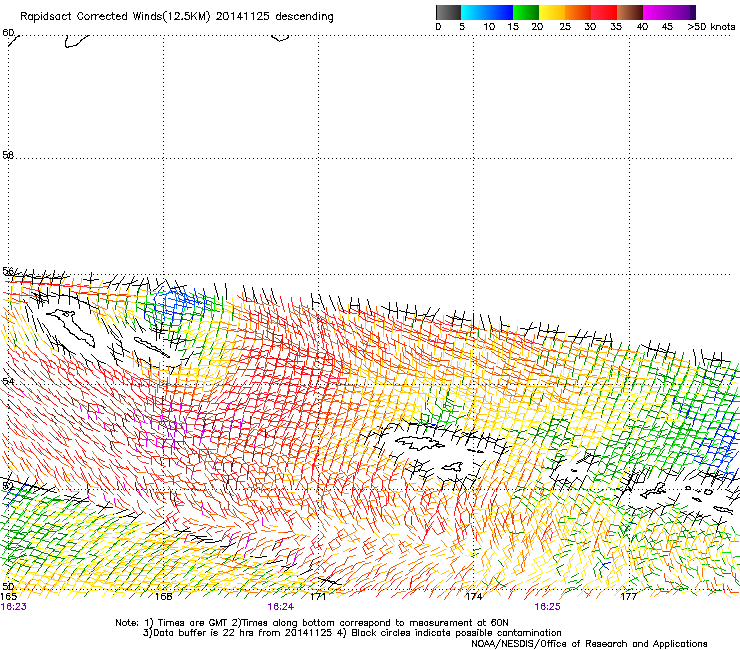The image size is (740, 650).
Task: Click the green 15-20 knots color band
Action: point(526,12)
